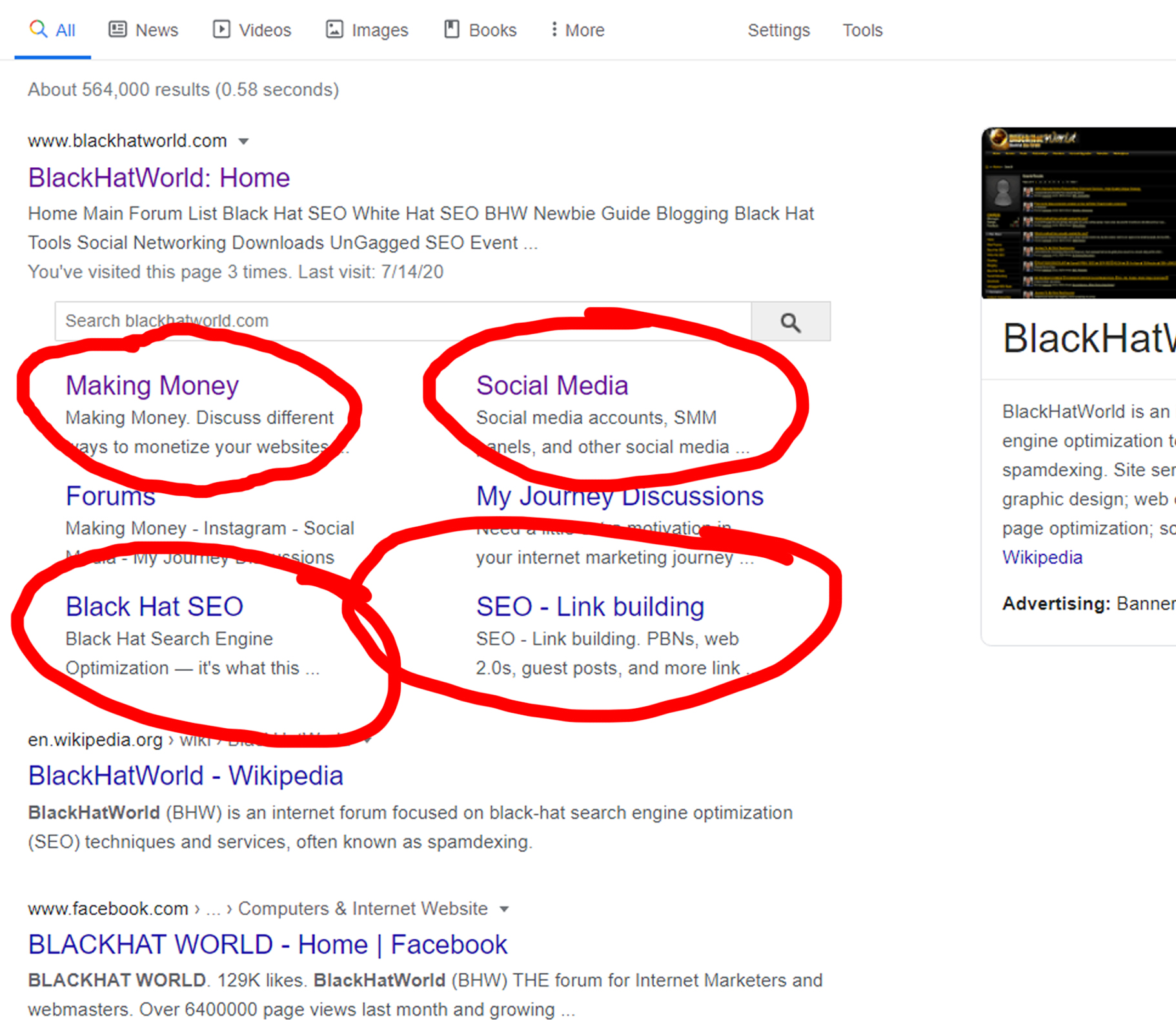
Task: Open the Black Hat SEO sitelink
Action: [154, 606]
